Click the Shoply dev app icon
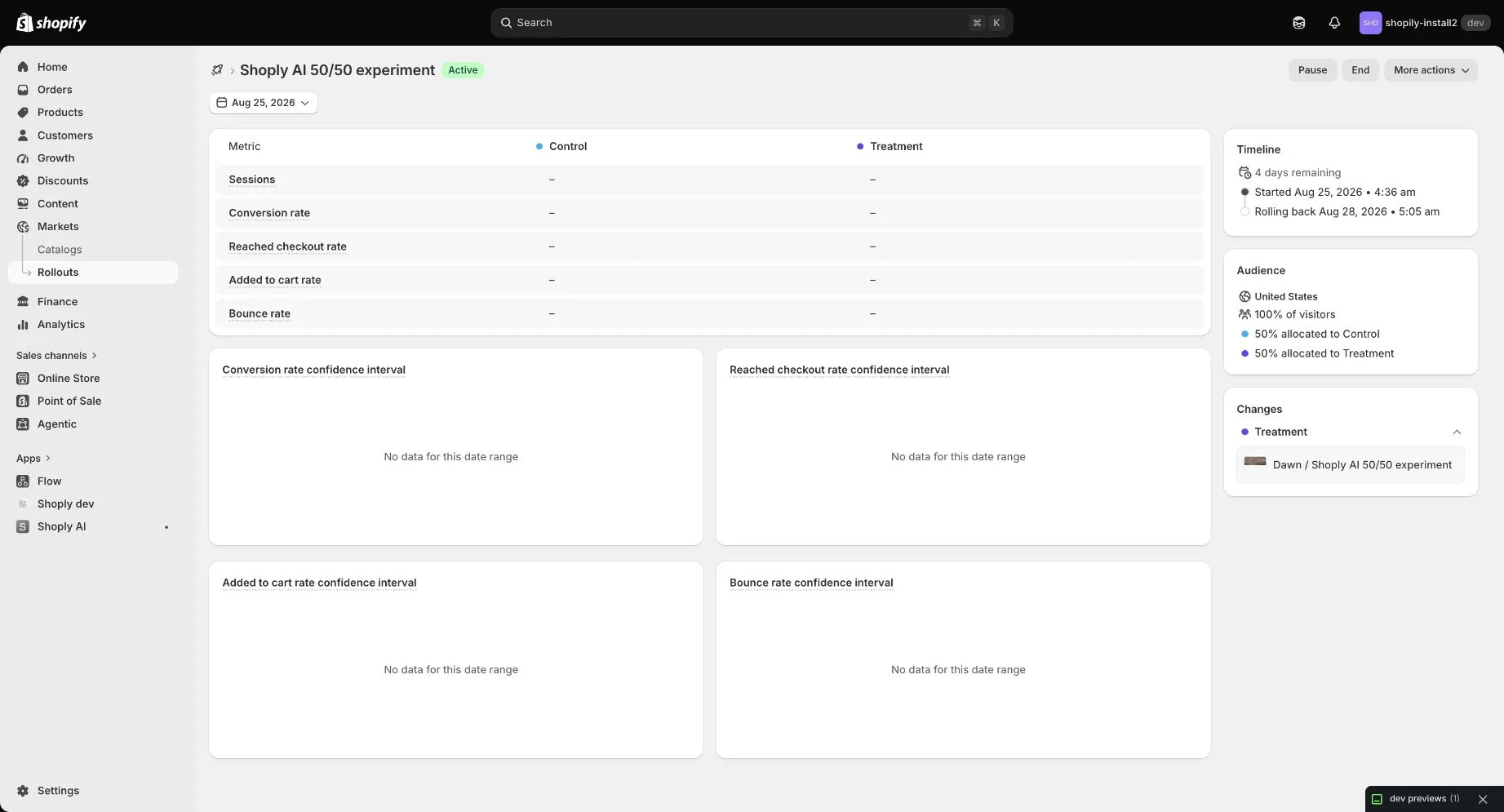1504x812 pixels. [23, 504]
